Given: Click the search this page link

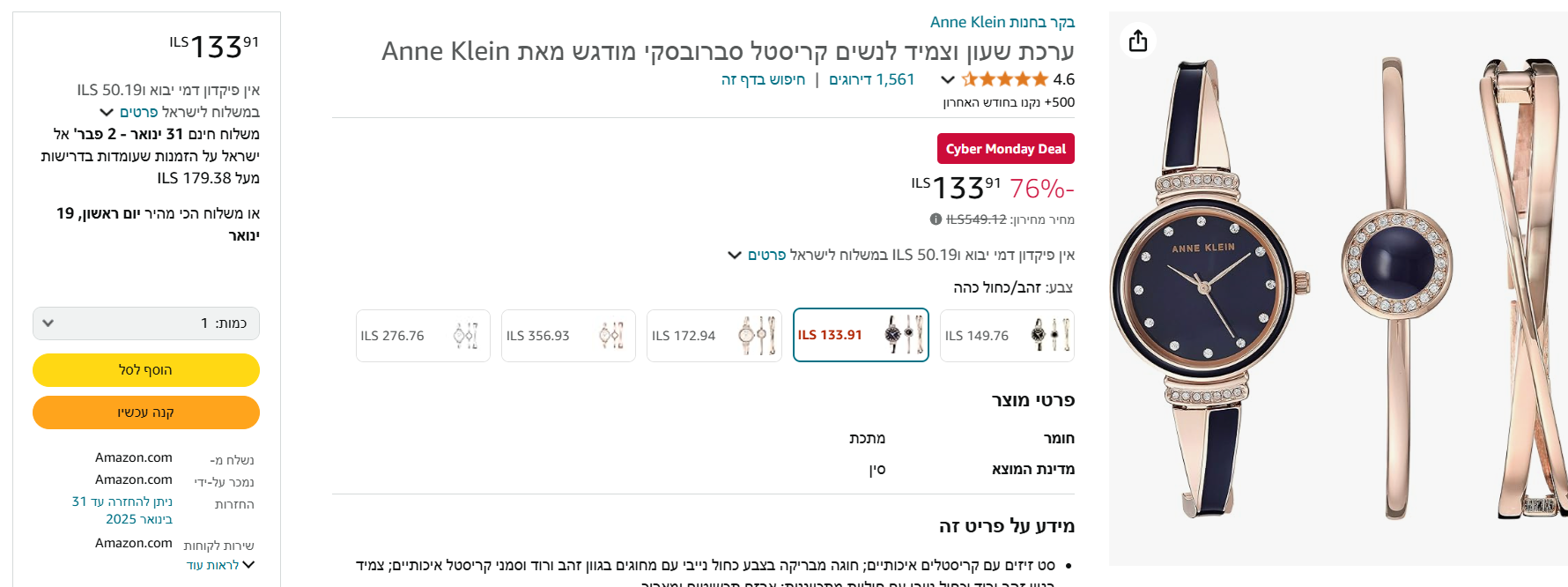Looking at the screenshot, I should pyautogui.click(x=763, y=79).
